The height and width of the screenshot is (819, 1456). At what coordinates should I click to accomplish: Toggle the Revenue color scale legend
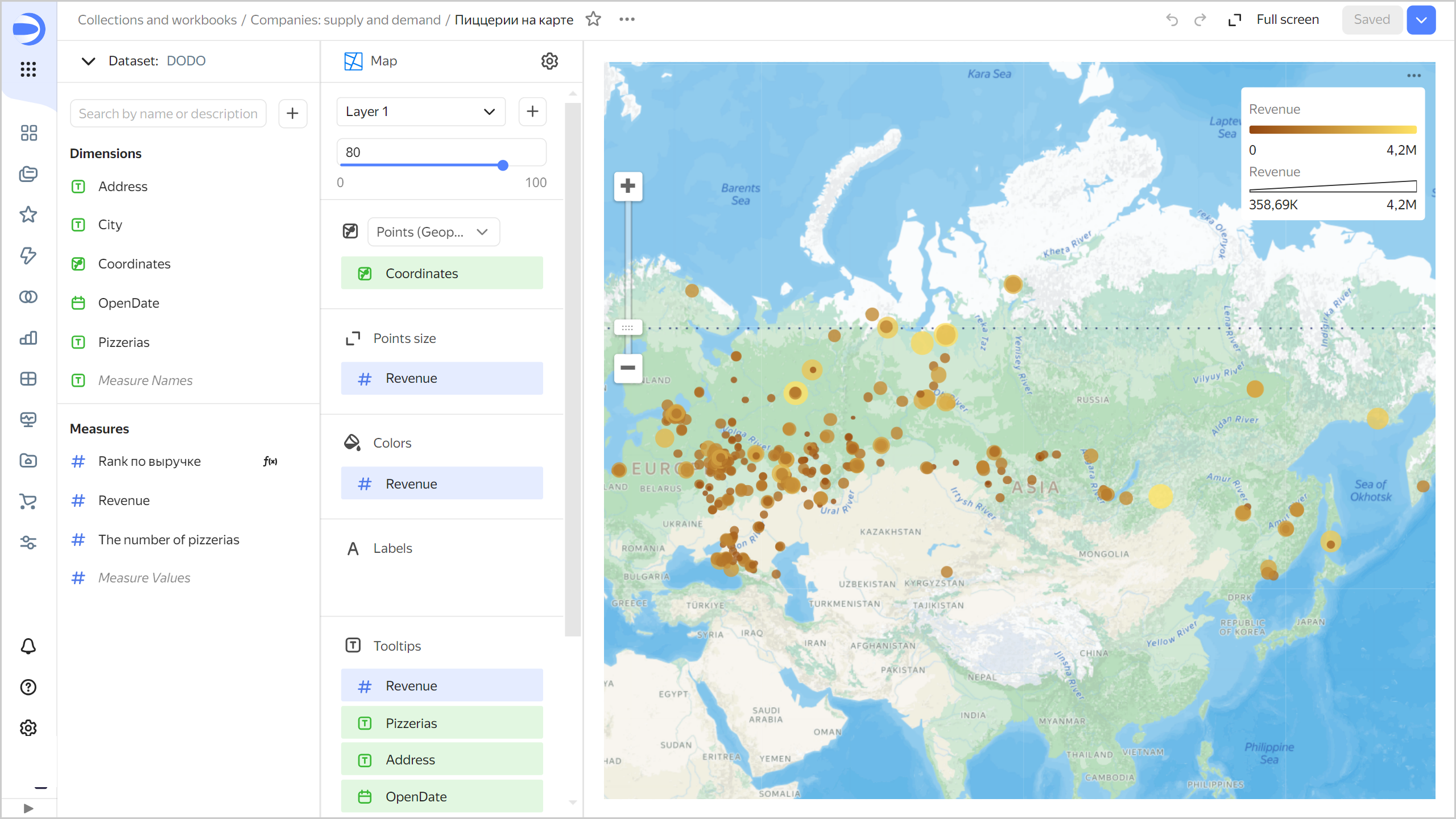tap(1274, 109)
